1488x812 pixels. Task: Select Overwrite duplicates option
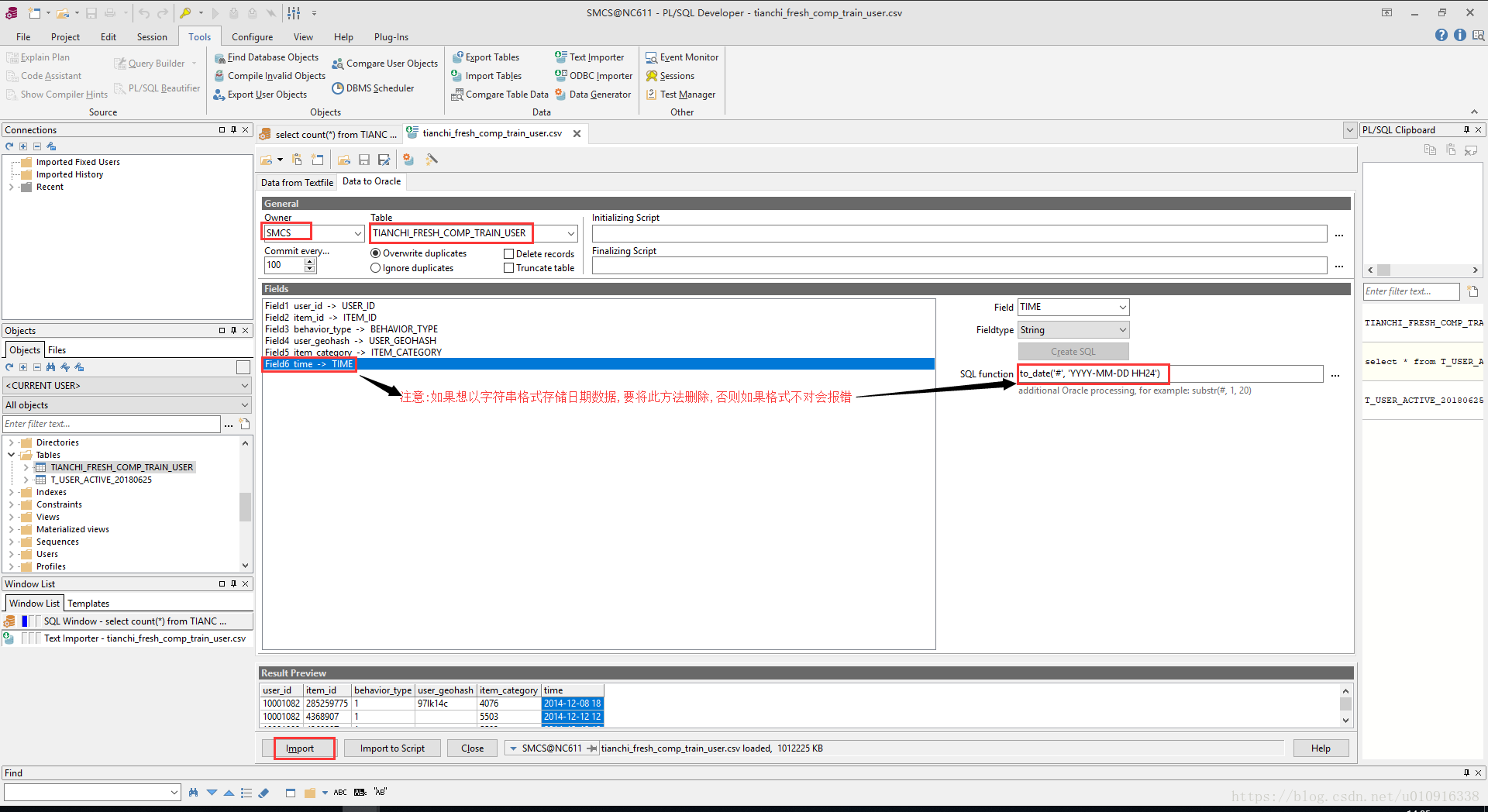pos(418,253)
